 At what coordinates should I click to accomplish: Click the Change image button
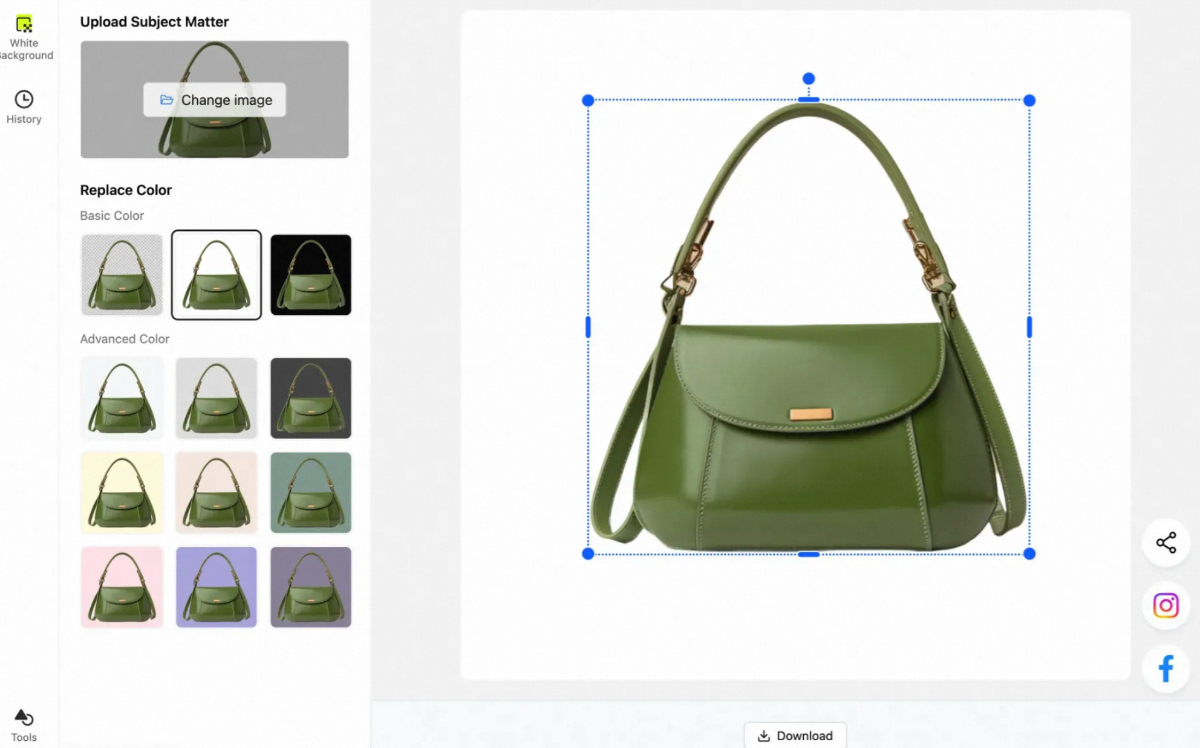pyautogui.click(x=215, y=100)
